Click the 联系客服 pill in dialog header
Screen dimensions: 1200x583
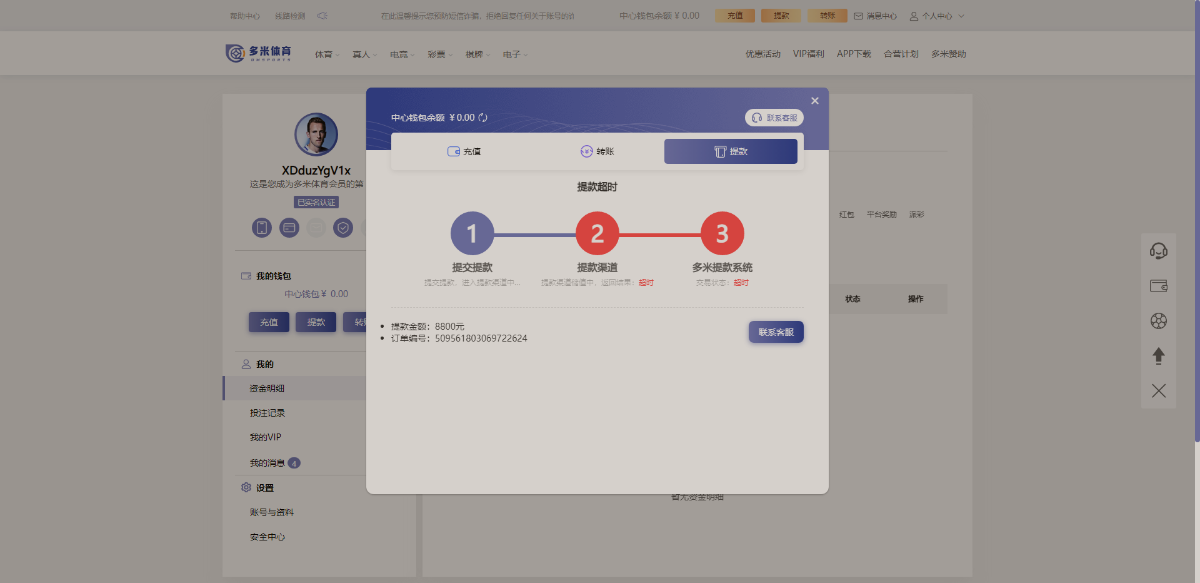point(774,118)
